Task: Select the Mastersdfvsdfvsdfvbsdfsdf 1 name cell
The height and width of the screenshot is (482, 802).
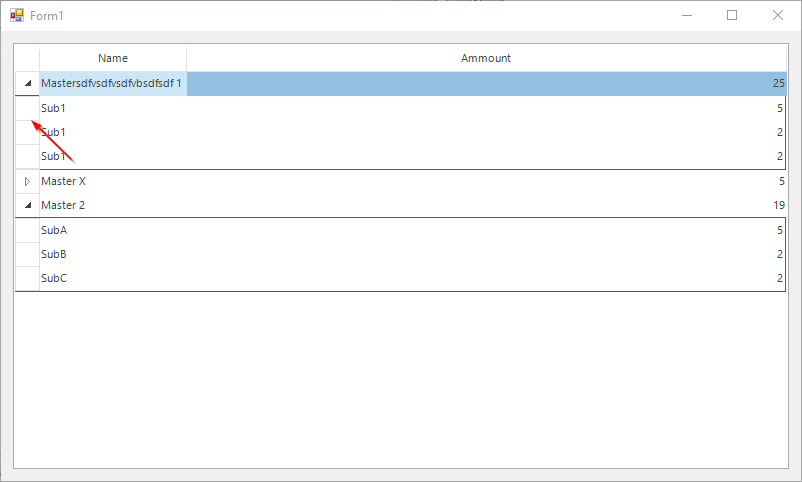Action: 112,84
